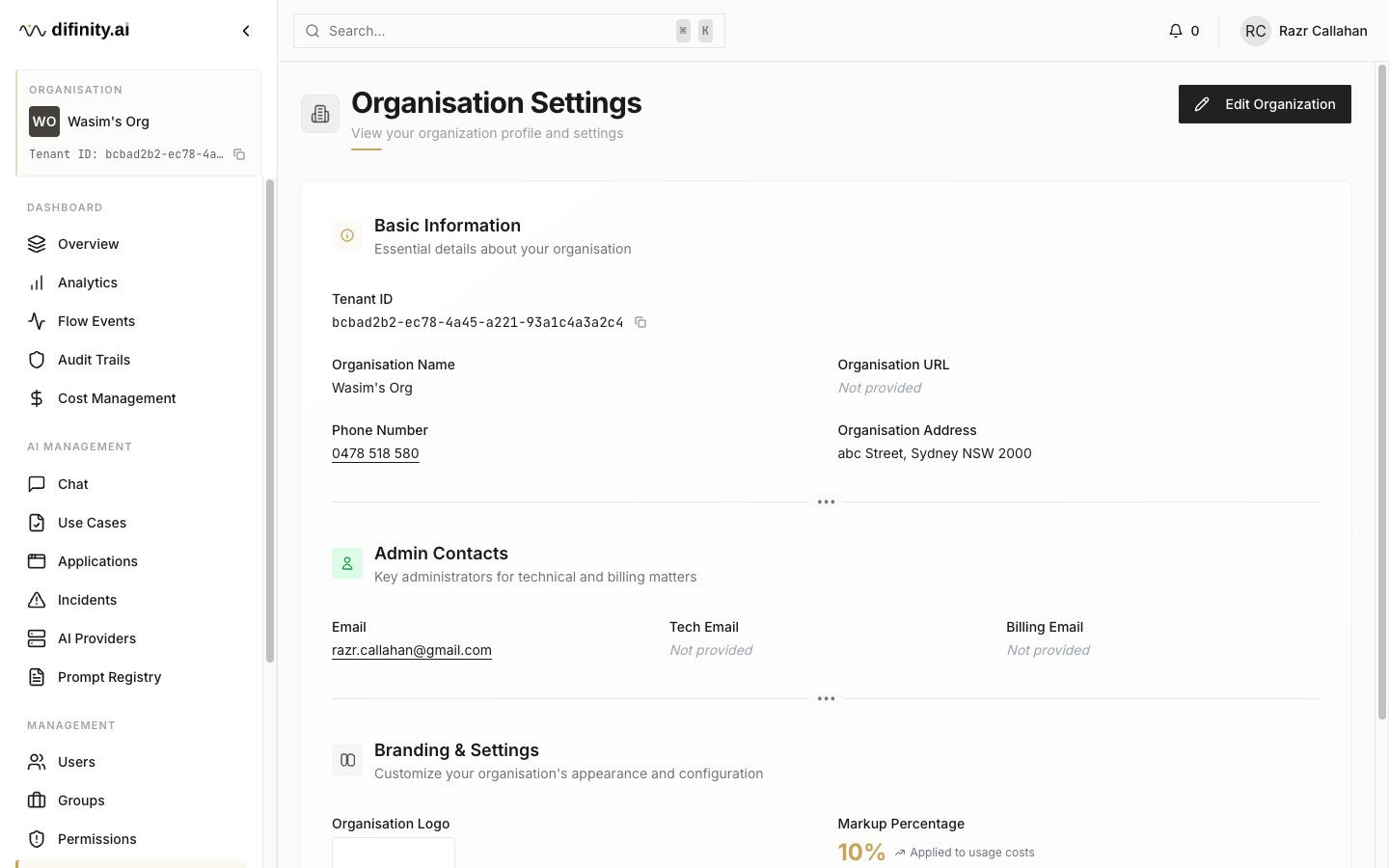Click the Cost Management dollar icon

(x=37, y=398)
